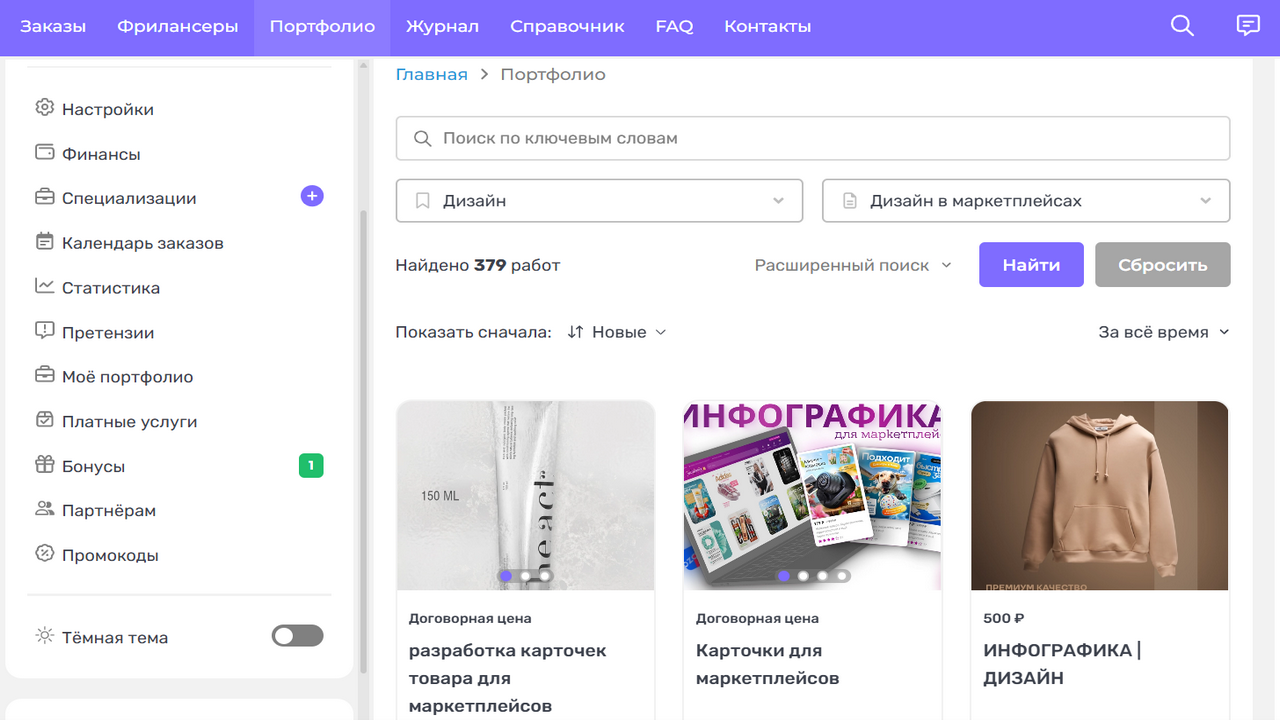The width and height of the screenshot is (1280, 720).
Task: Switch to the Журнал menu item
Action: coord(442,26)
